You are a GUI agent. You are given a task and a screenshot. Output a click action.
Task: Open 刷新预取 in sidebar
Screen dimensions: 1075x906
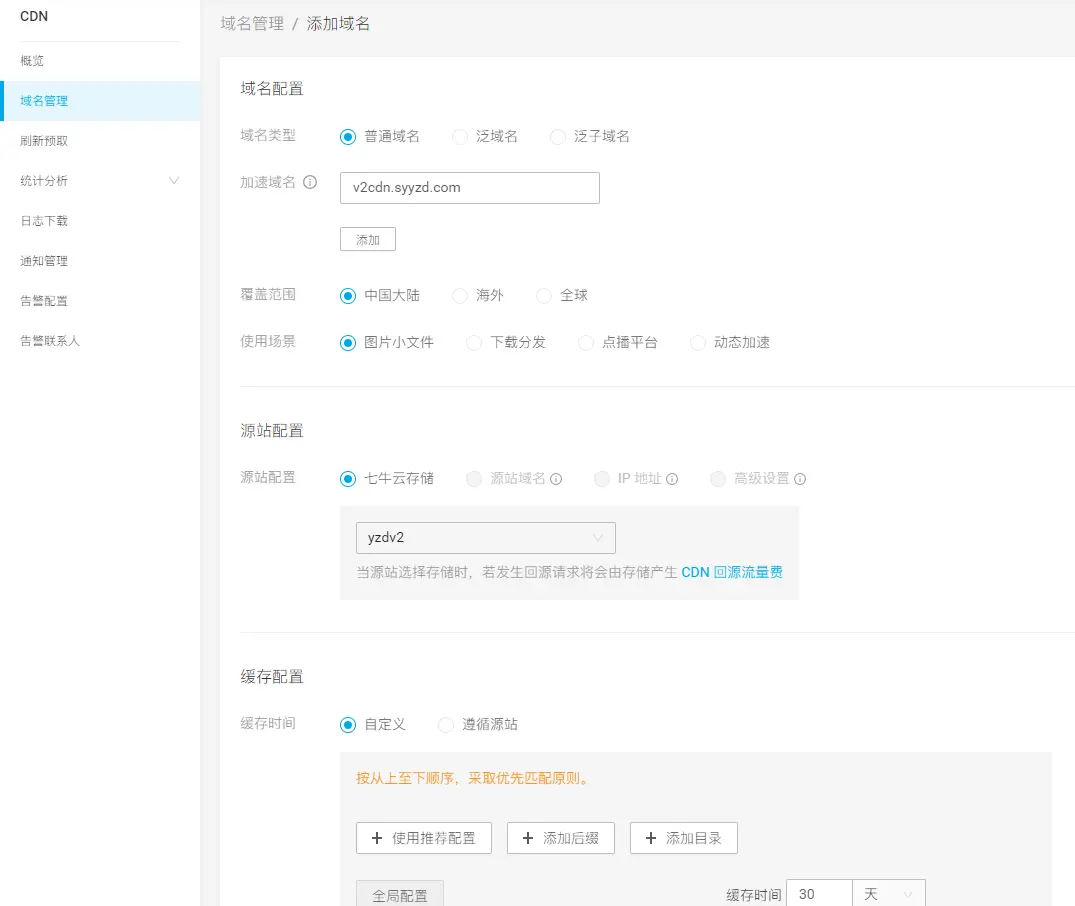[x=45, y=141]
